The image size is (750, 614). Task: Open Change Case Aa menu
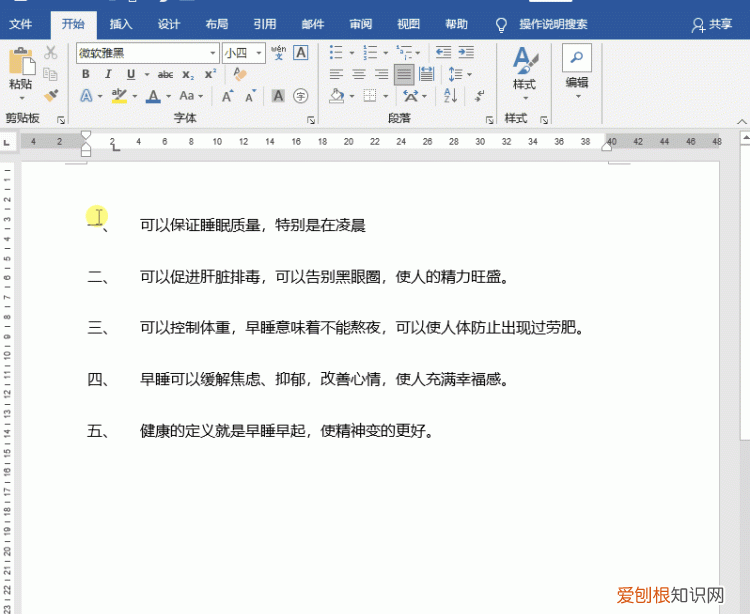click(190, 96)
